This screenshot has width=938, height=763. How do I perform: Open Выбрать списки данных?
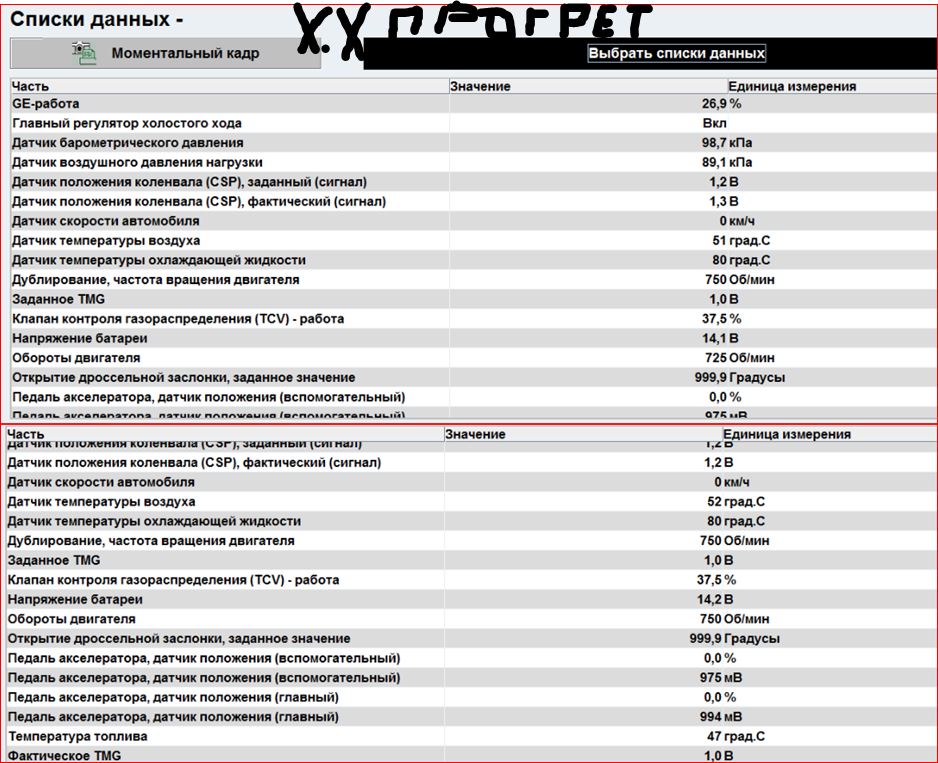(676, 54)
